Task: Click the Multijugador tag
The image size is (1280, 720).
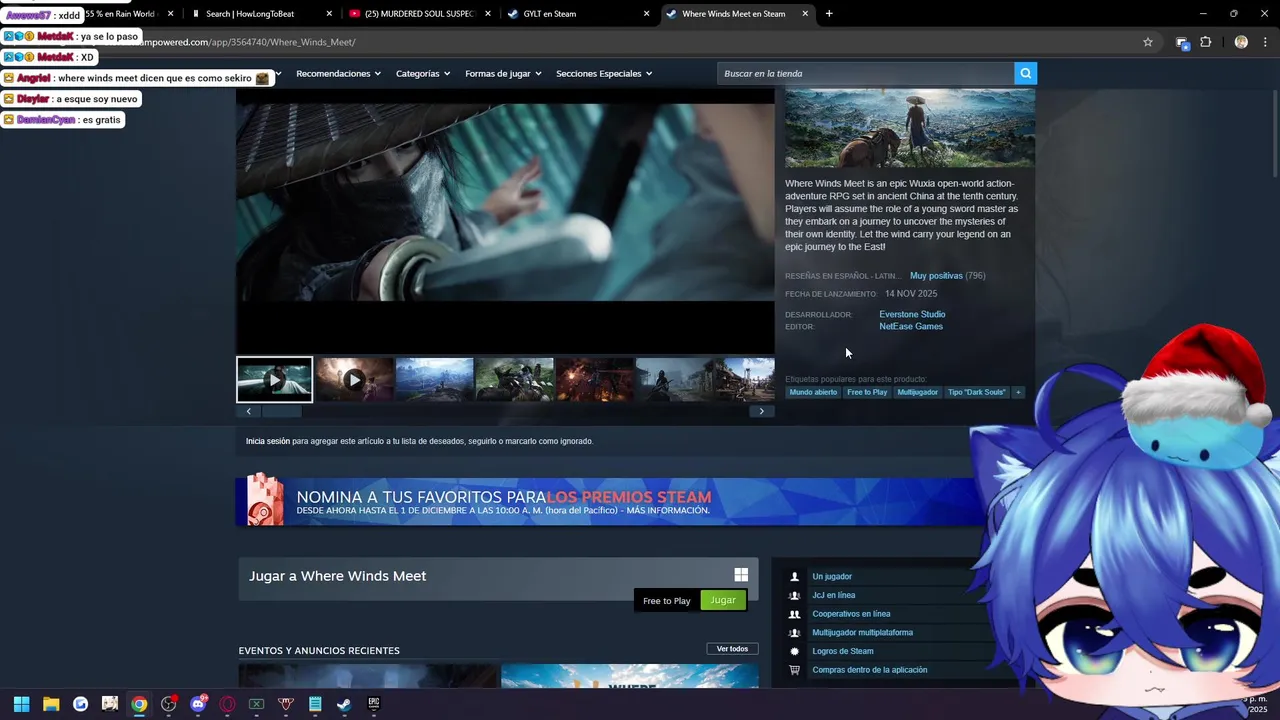Action: [917, 392]
